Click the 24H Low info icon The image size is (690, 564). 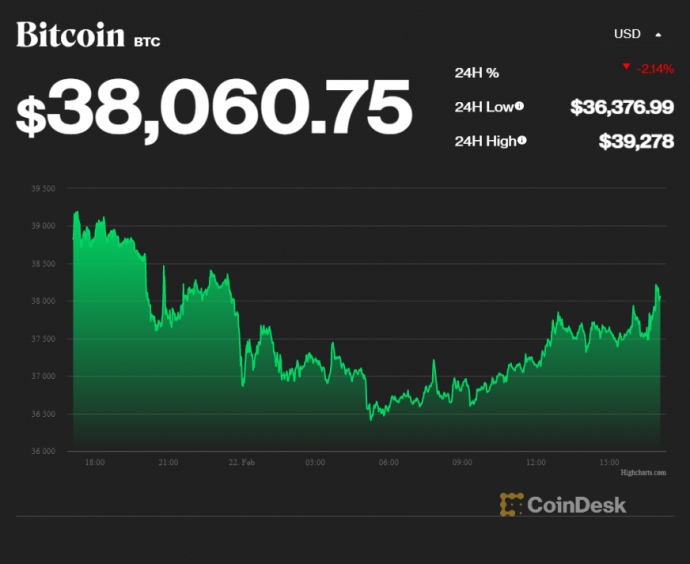[521, 107]
